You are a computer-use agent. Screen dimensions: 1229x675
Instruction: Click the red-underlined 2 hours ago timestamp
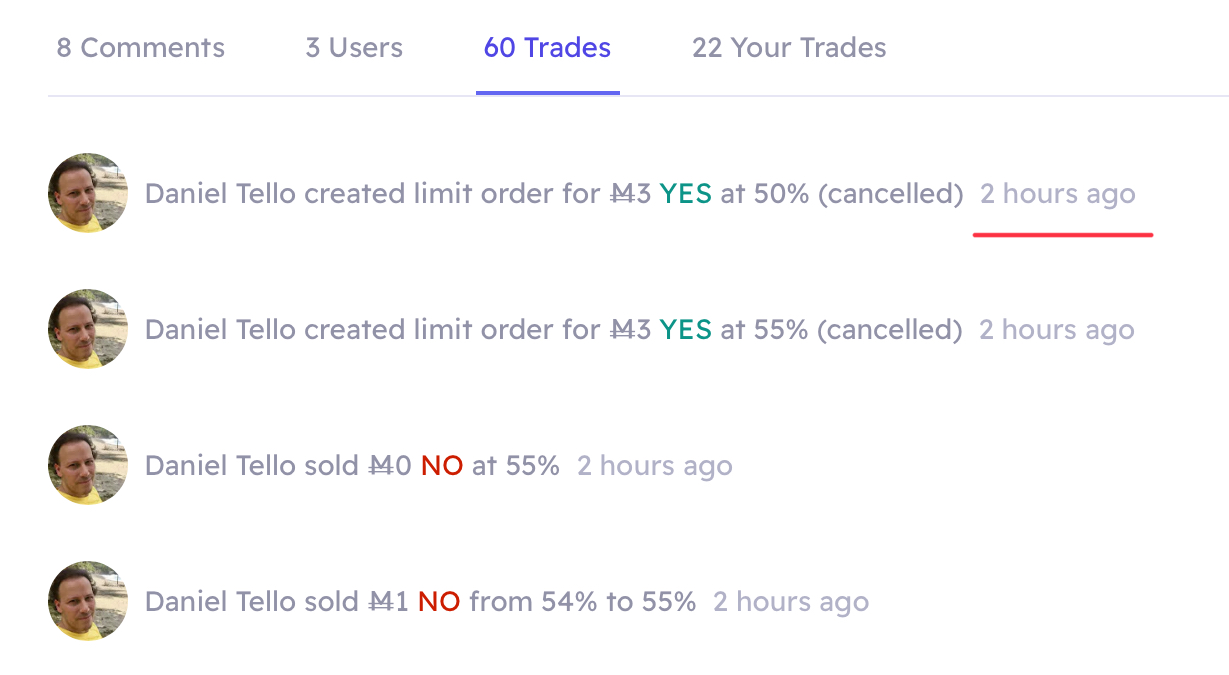(x=1057, y=193)
